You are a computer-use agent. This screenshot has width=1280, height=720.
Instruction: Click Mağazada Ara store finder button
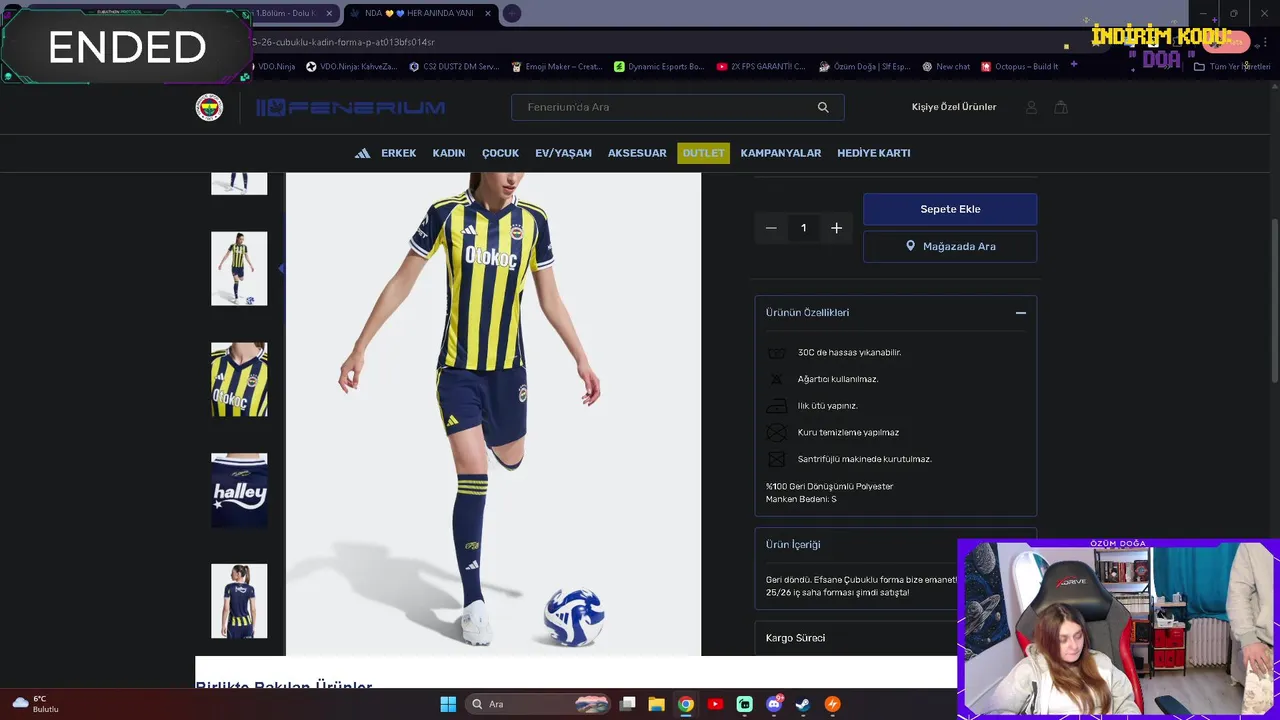pyautogui.click(x=950, y=246)
